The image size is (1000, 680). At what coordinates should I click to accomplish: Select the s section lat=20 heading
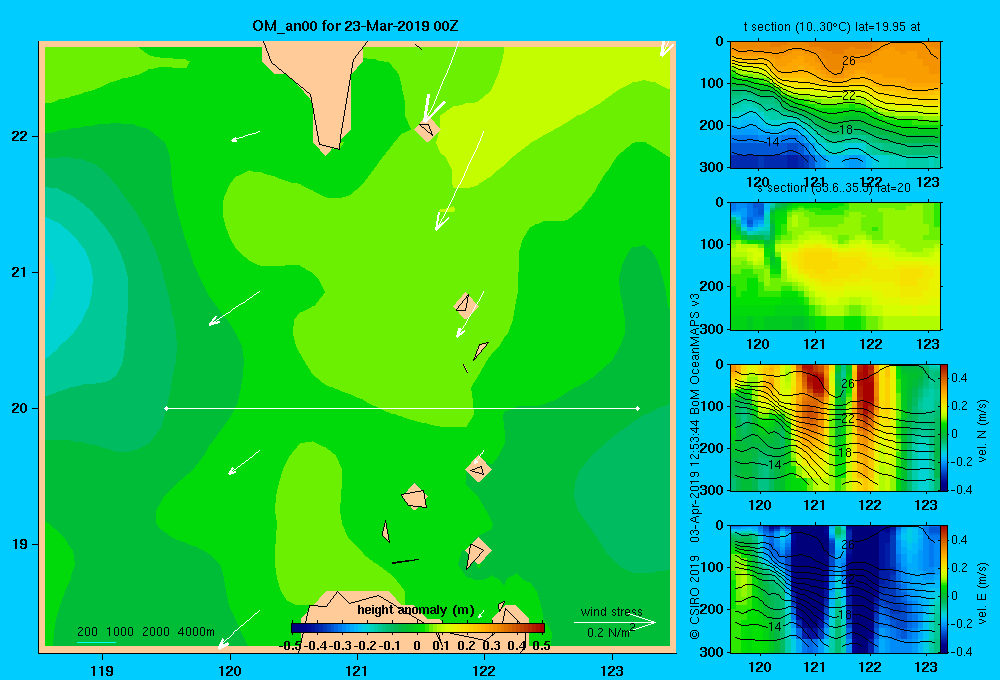pos(833,188)
